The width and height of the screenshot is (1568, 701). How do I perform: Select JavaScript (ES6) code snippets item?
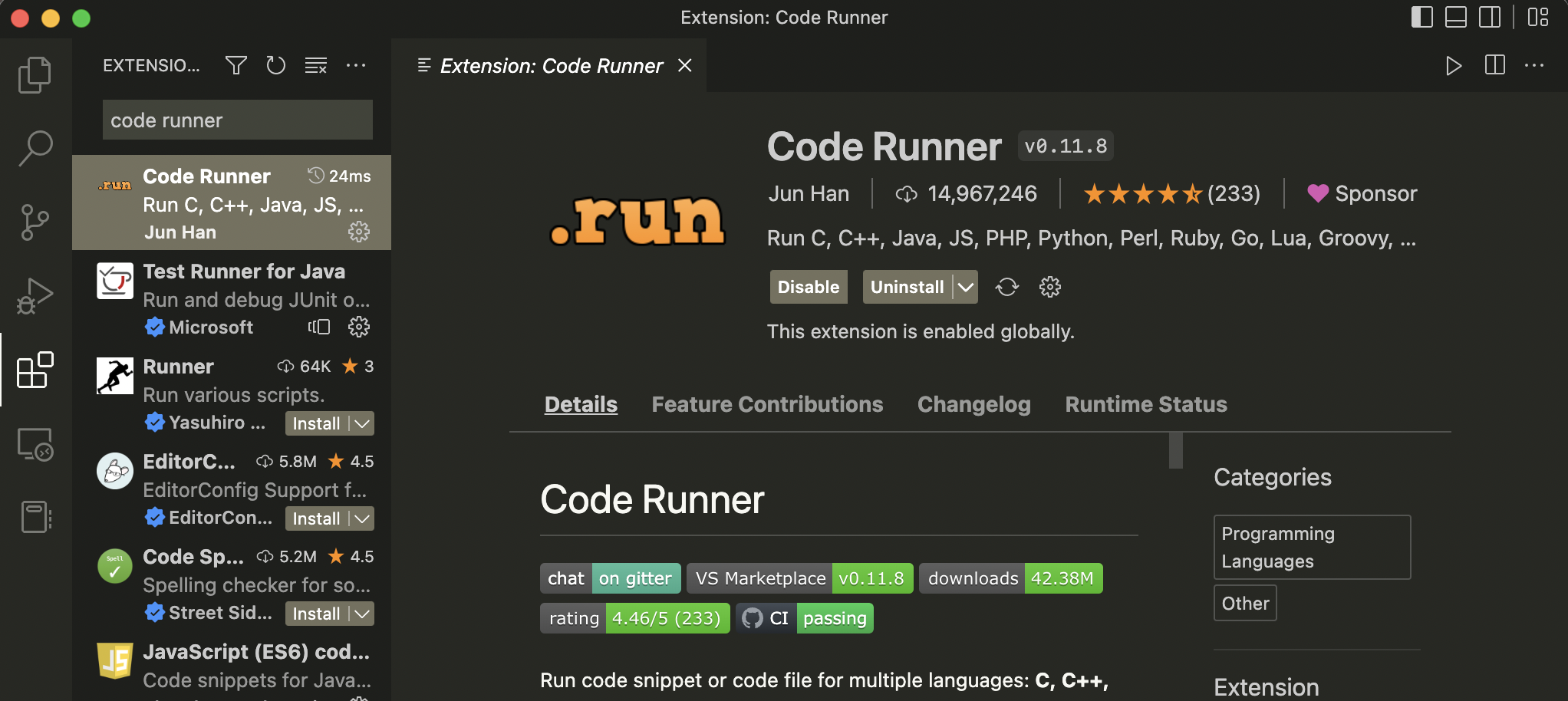click(232, 666)
